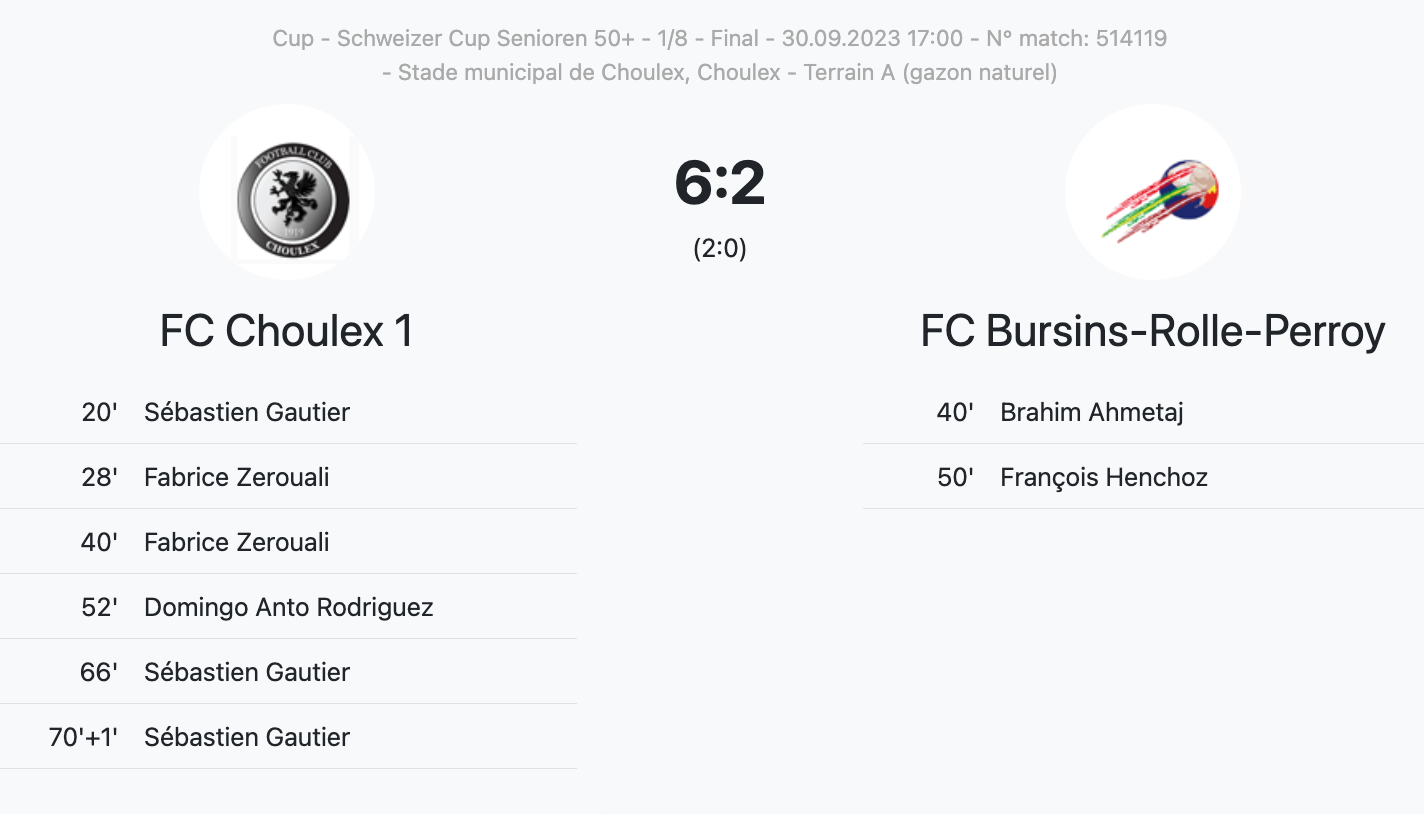This screenshot has height=814, width=1424.
Task: Click François Henchoz goal scorer
Action: click(x=1103, y=477)
